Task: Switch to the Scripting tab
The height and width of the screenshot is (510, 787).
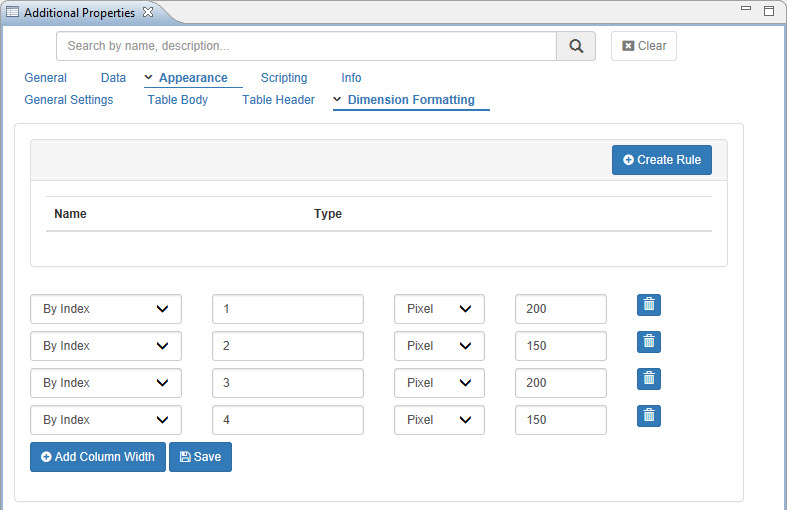Action: click(x=284, y=78)
